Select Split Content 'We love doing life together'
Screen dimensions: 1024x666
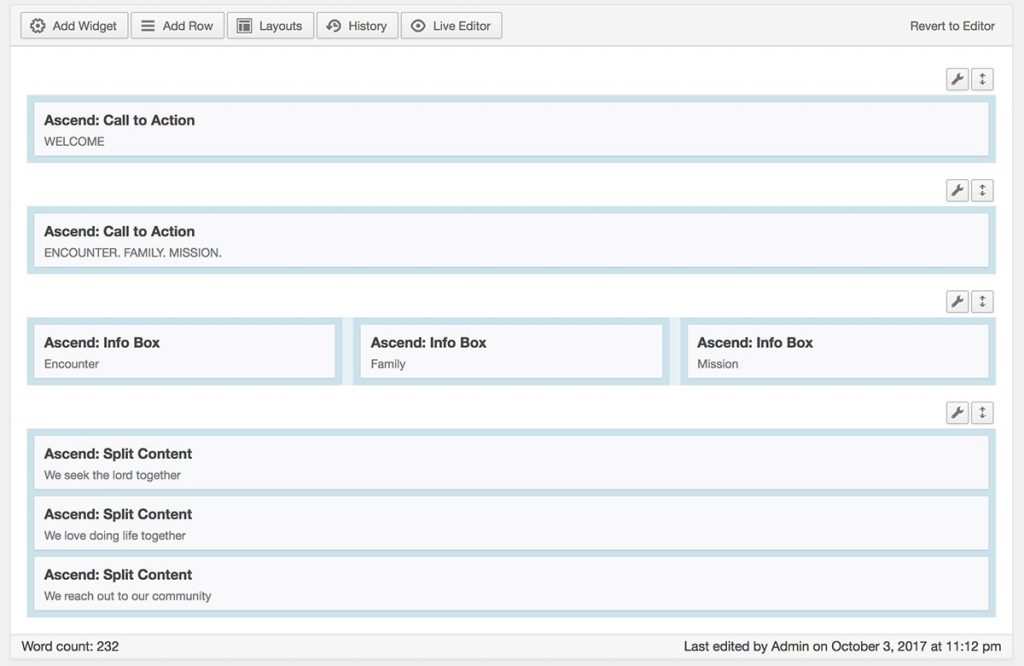pyautogui.click(x=511, y=523)
